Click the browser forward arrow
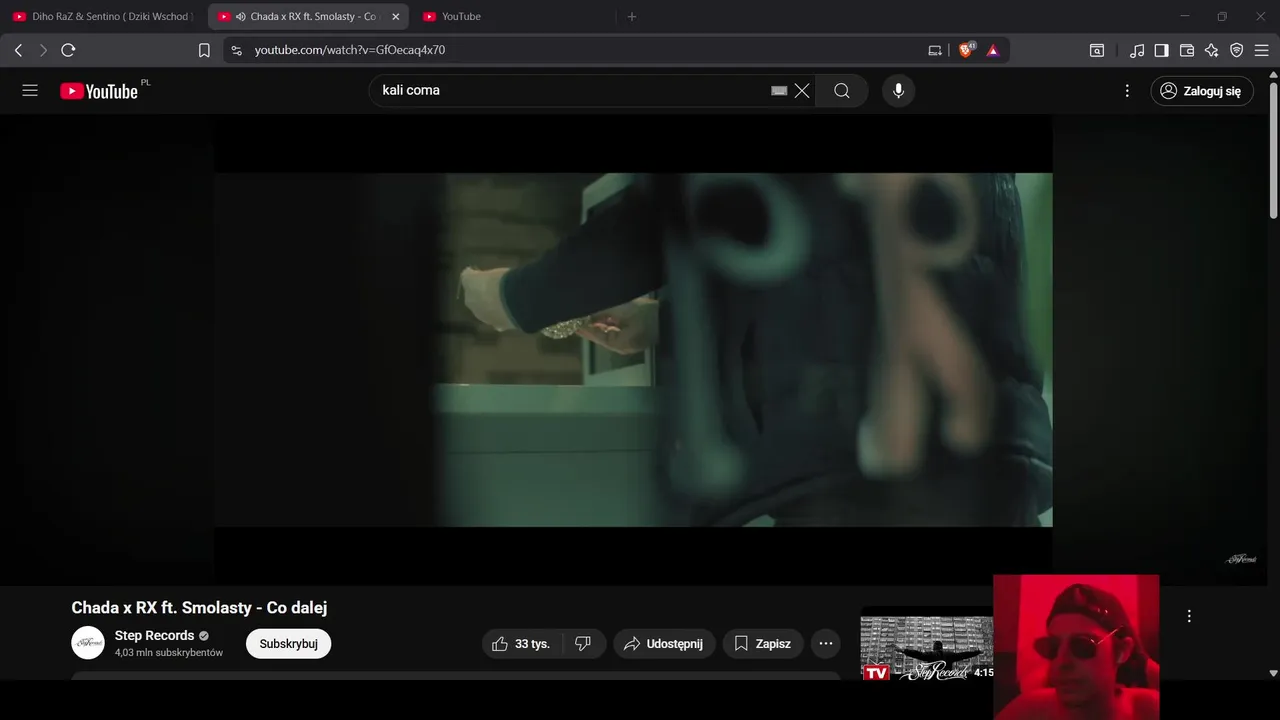This screenshot has height=720, width=1280. pyautogui.click(x=43, y=50)
